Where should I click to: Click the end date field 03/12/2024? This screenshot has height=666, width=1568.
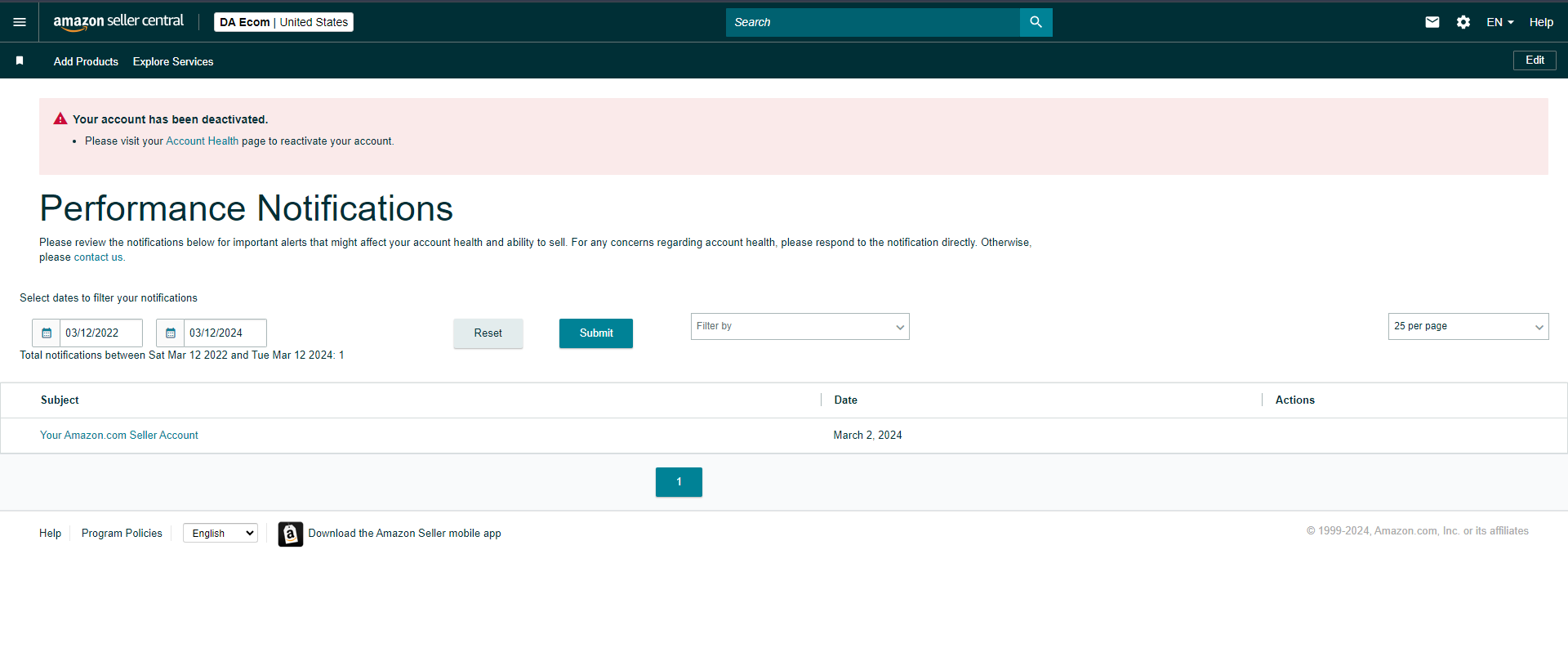tap(225, 333)
